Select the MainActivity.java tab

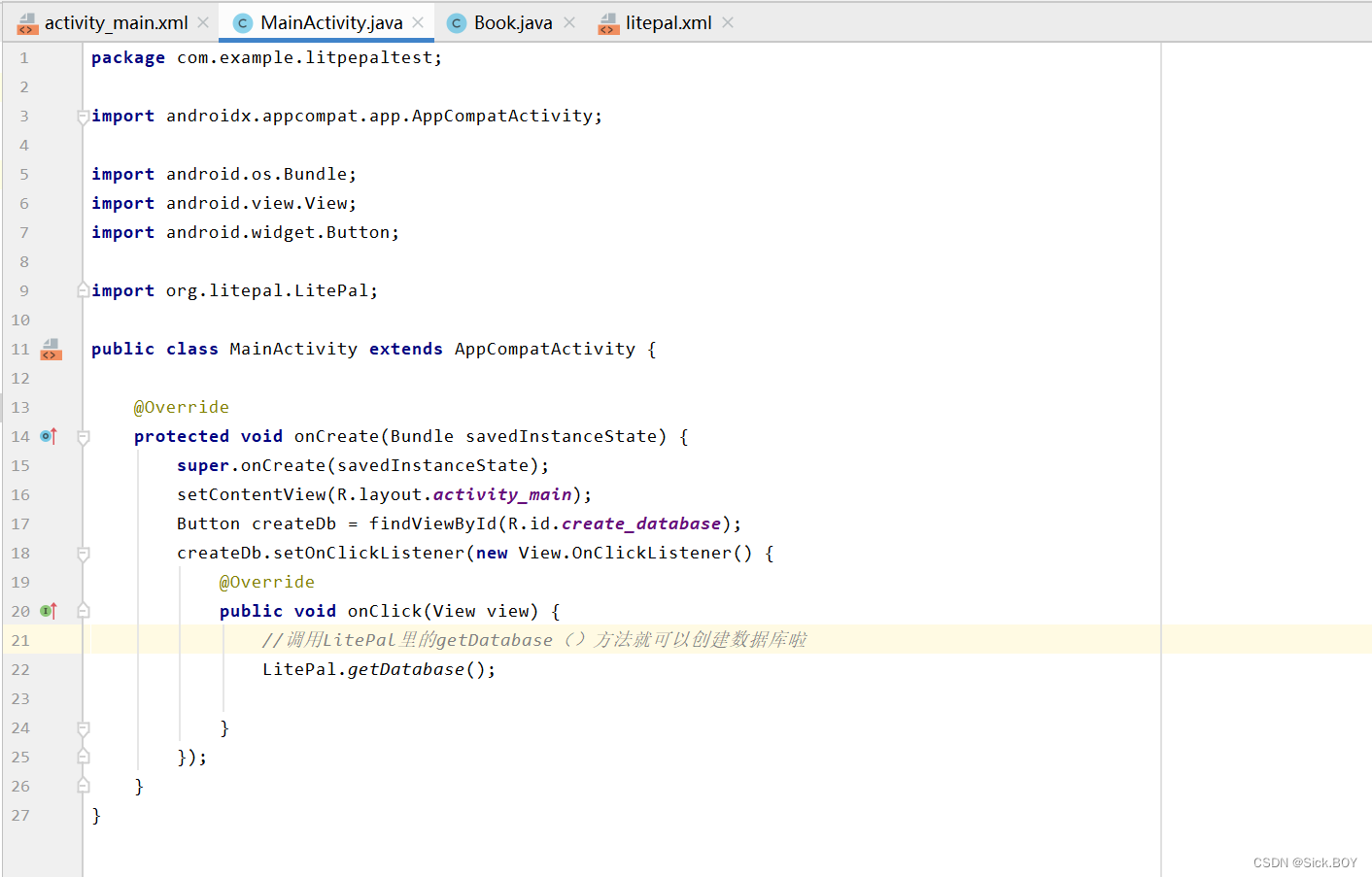click(x=331, y=22)
